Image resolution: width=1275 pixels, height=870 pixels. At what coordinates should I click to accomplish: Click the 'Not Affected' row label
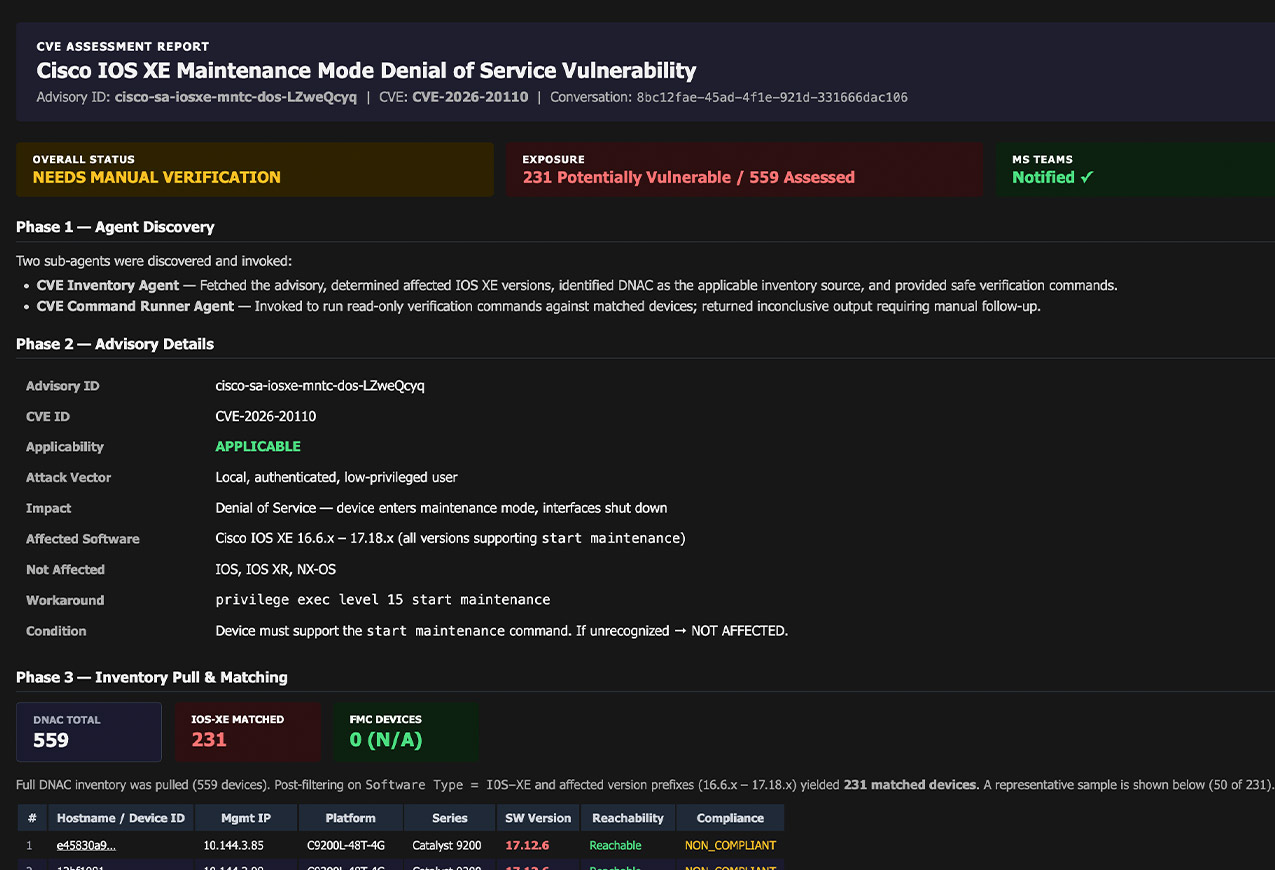pyautogui.click(x=65, y=570)
